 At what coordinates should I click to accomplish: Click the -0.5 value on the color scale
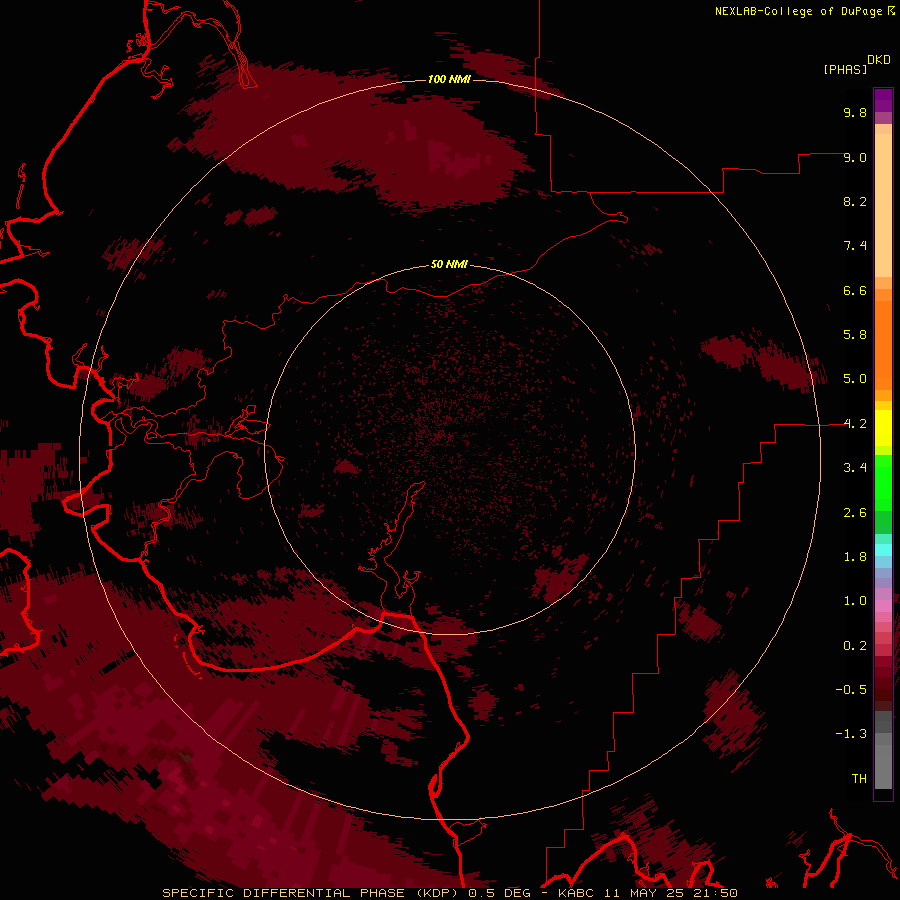[851, 690]
